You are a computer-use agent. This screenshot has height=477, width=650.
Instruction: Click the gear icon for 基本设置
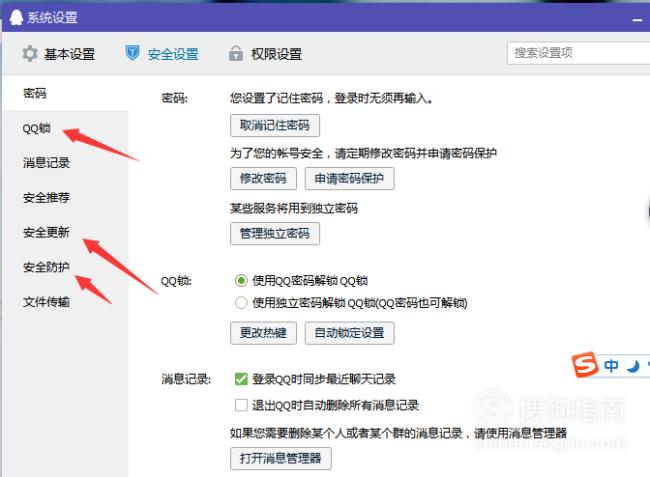[30, 54]
